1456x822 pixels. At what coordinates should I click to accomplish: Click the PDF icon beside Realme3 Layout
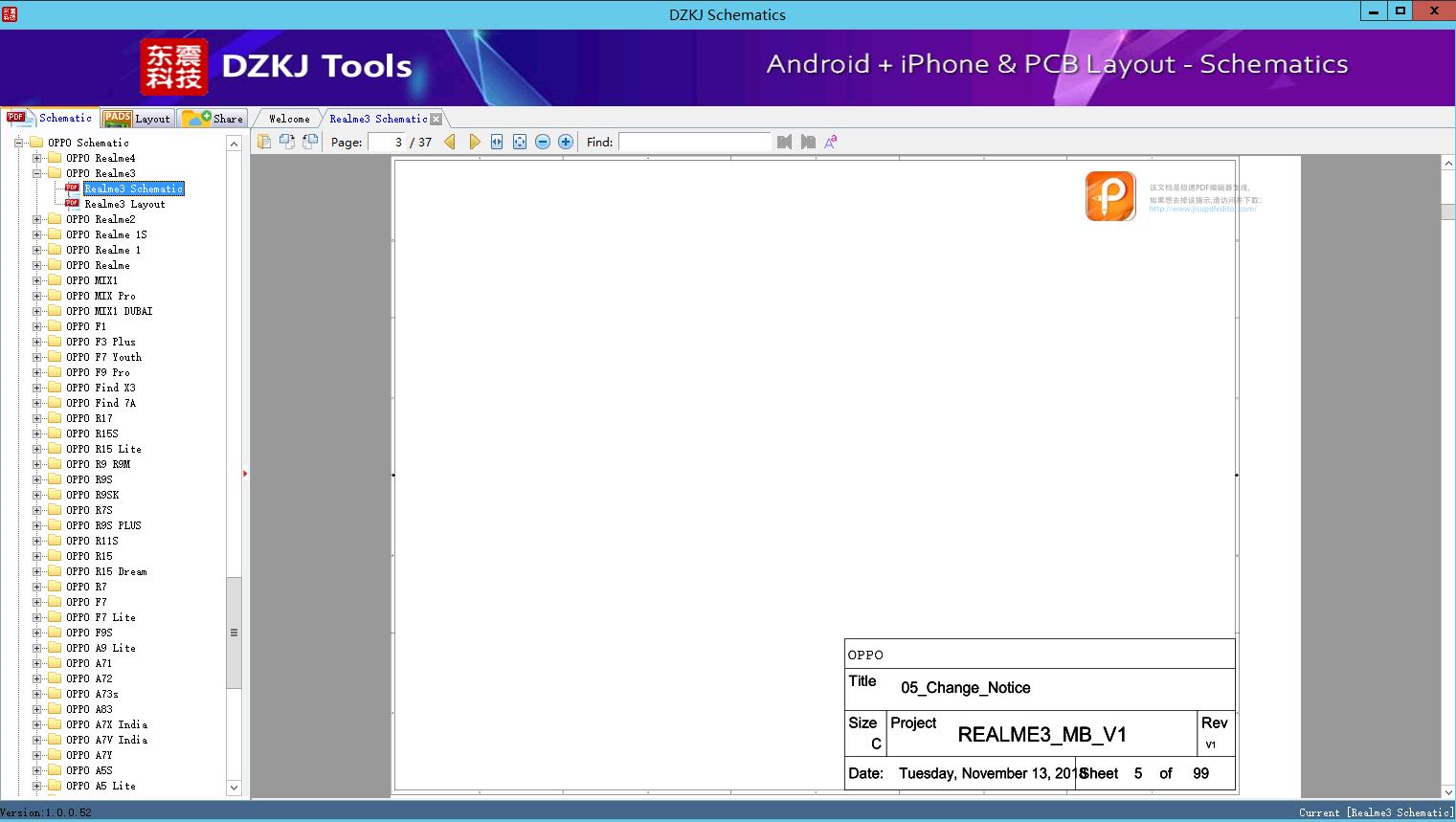tap(72, 203)
